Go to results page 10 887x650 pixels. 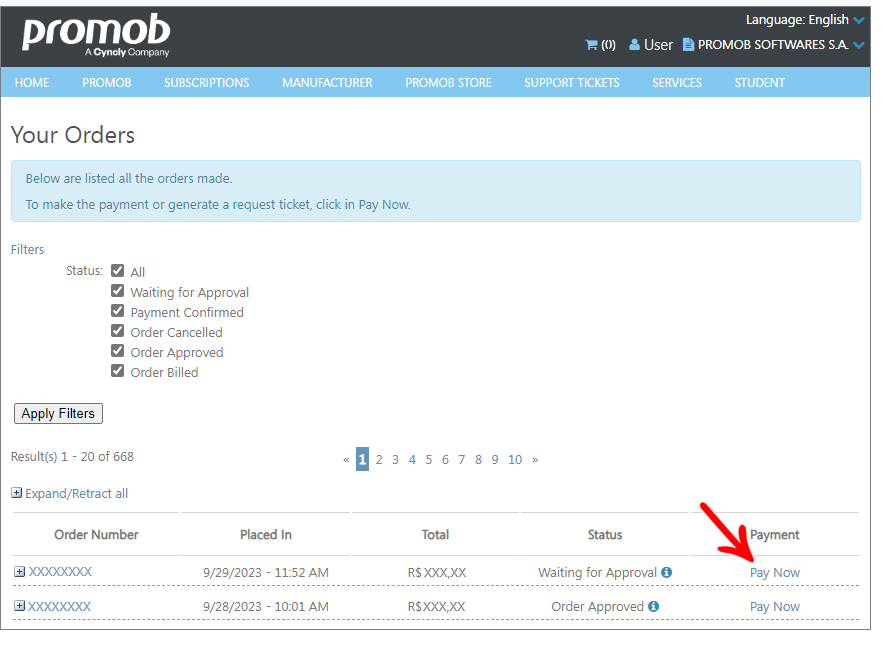coord(515,459)
